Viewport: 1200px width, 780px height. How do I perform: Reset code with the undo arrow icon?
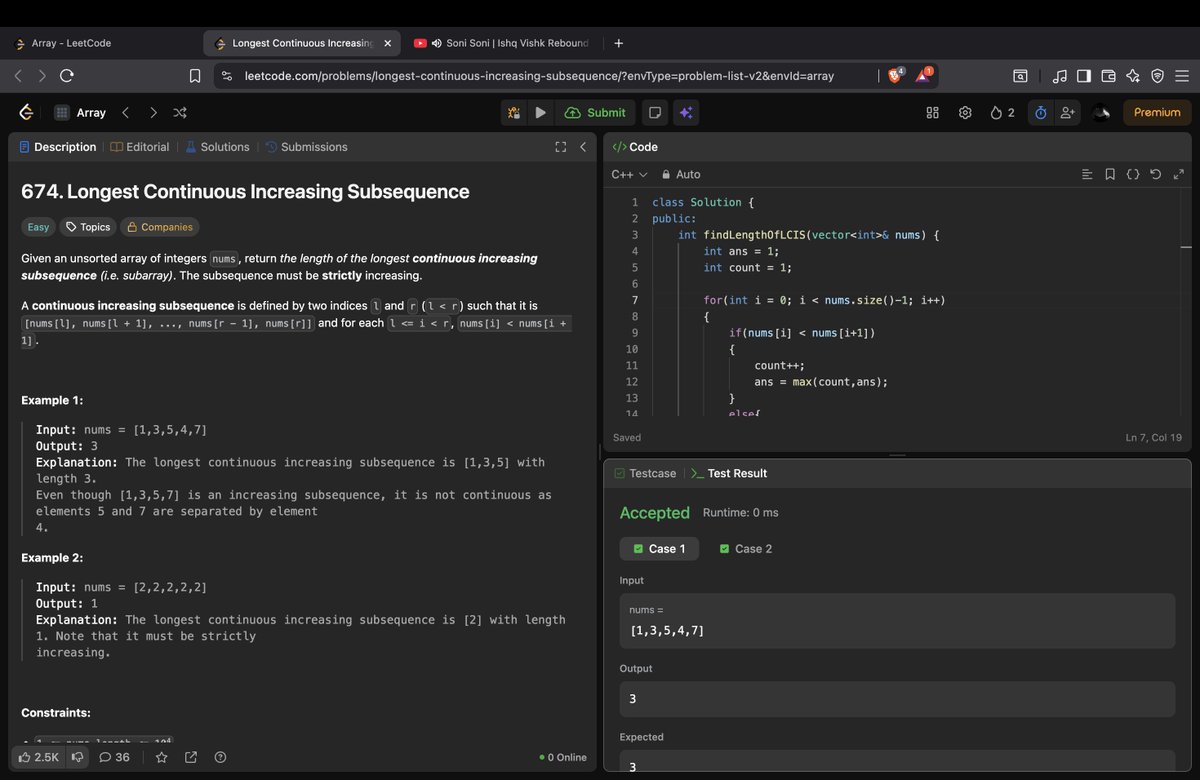1156,174
